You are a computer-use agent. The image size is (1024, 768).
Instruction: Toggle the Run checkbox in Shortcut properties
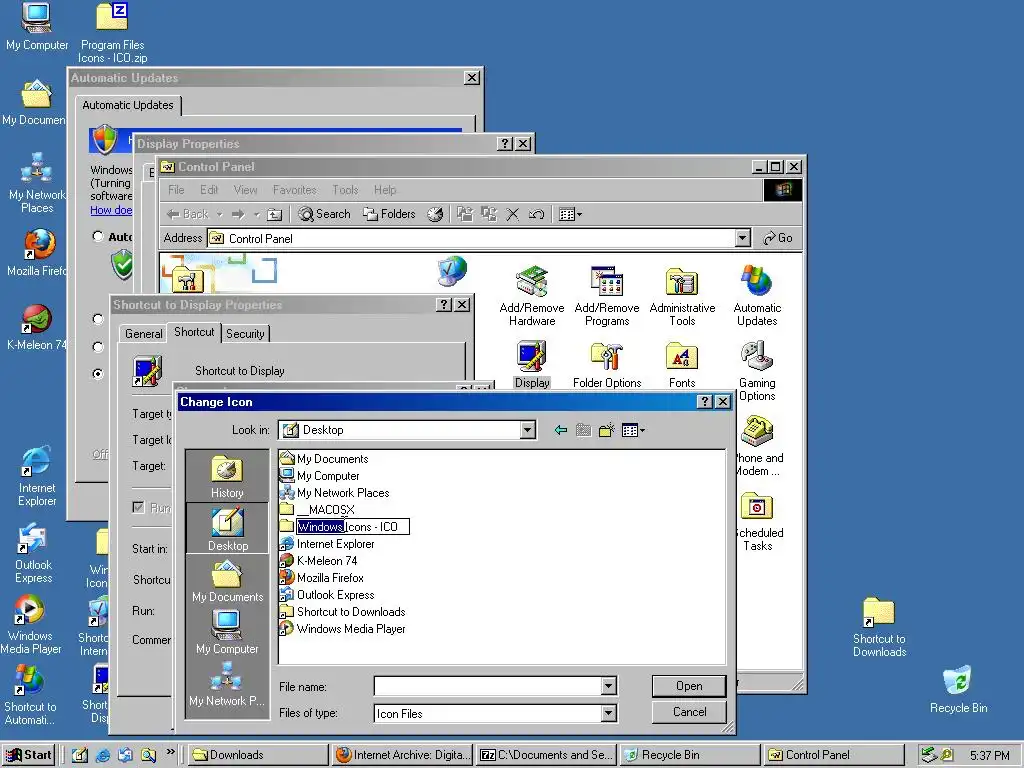[138, 507]
